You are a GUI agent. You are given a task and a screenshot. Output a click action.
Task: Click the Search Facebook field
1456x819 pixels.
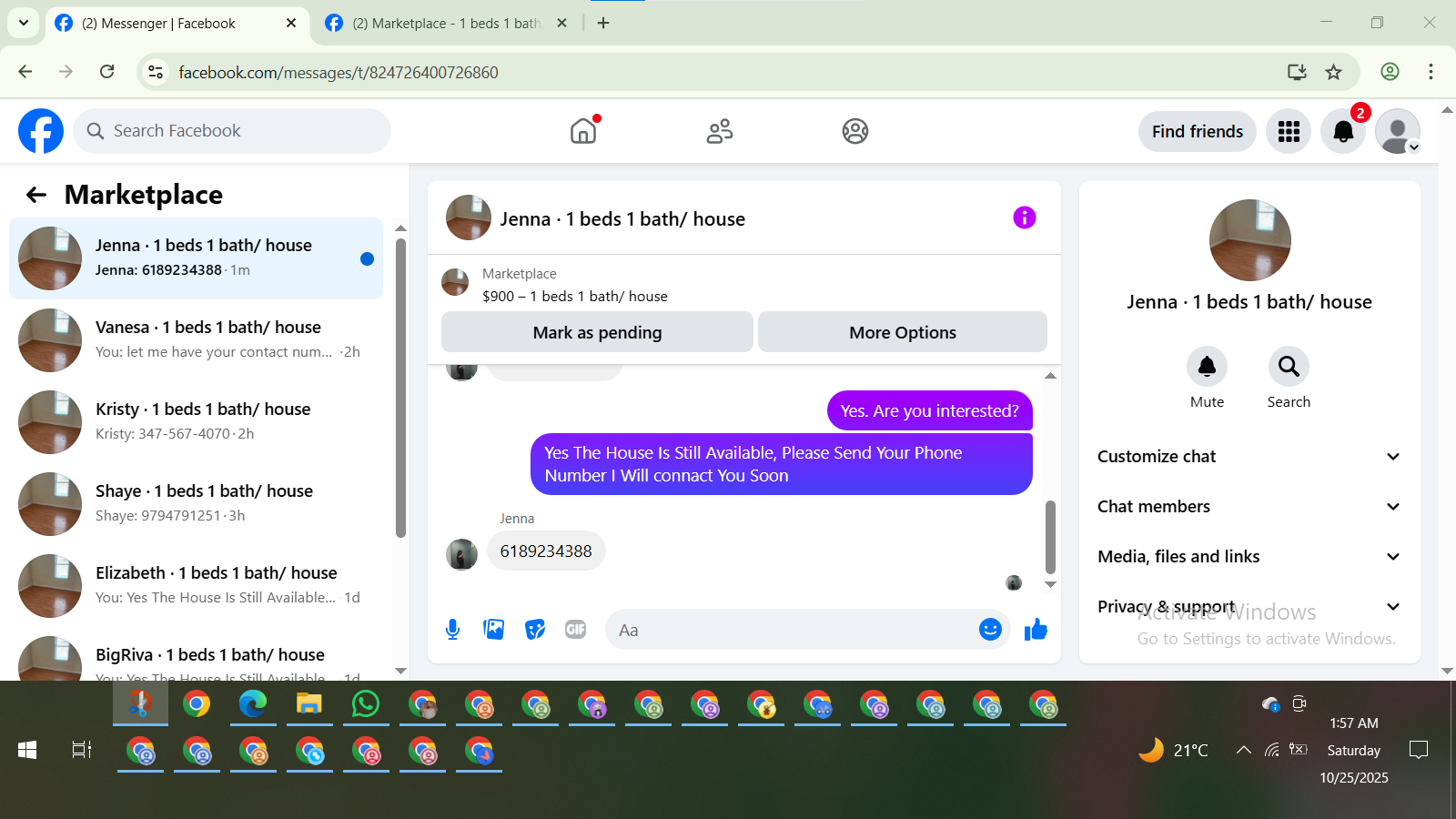coord(232,131)
